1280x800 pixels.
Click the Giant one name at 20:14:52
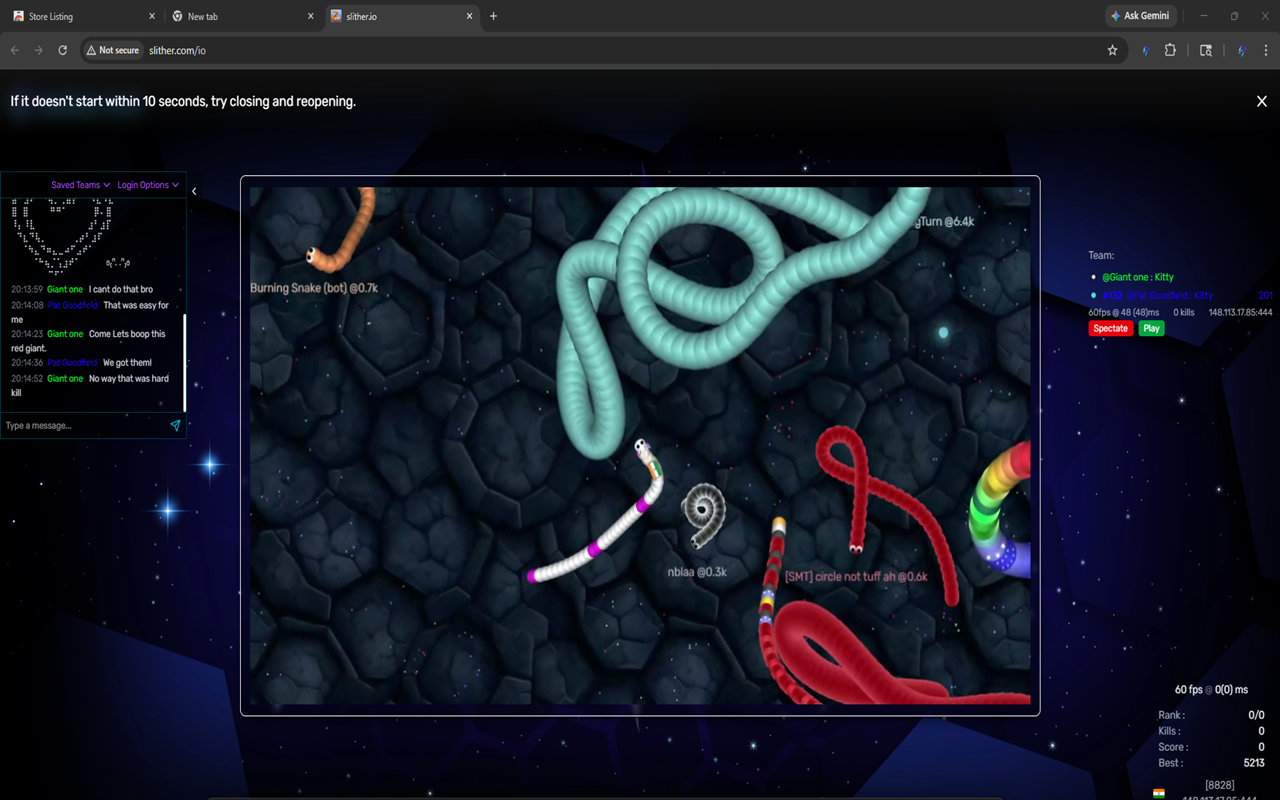tap(65, 379)
